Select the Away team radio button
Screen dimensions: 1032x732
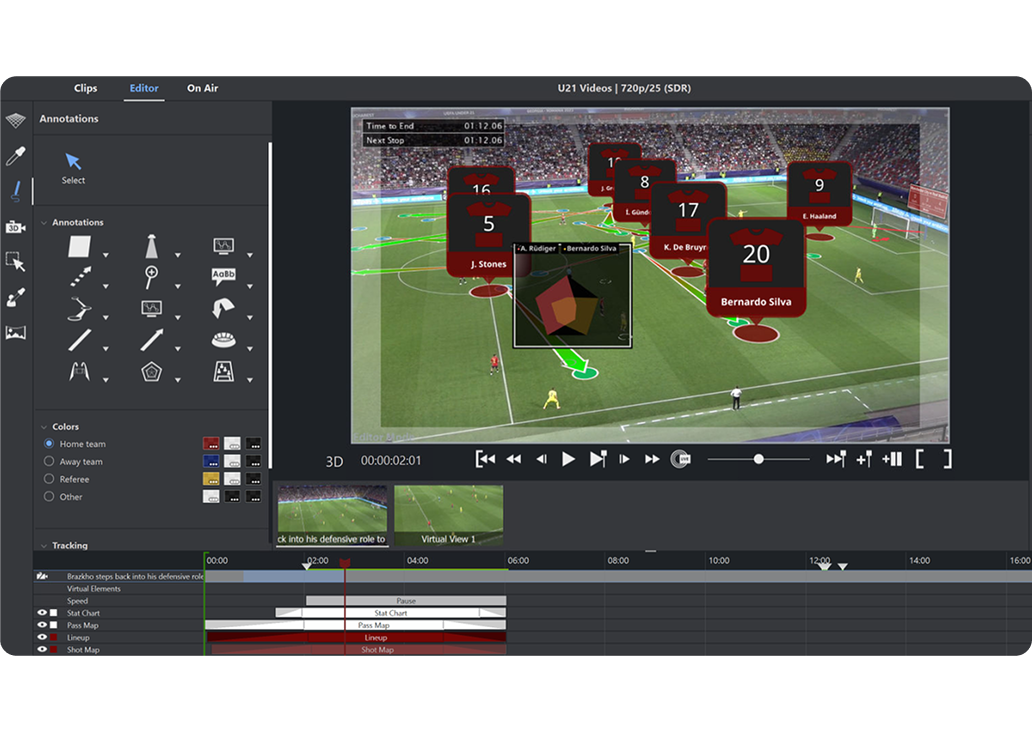coord(49,462)
